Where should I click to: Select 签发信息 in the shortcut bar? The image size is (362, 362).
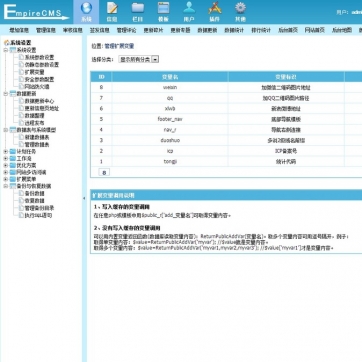pos(100,30)
